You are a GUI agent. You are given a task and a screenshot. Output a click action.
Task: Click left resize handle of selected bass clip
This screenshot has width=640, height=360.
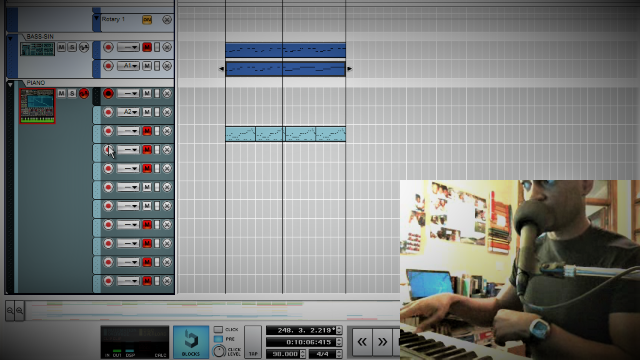click(222, 69)
